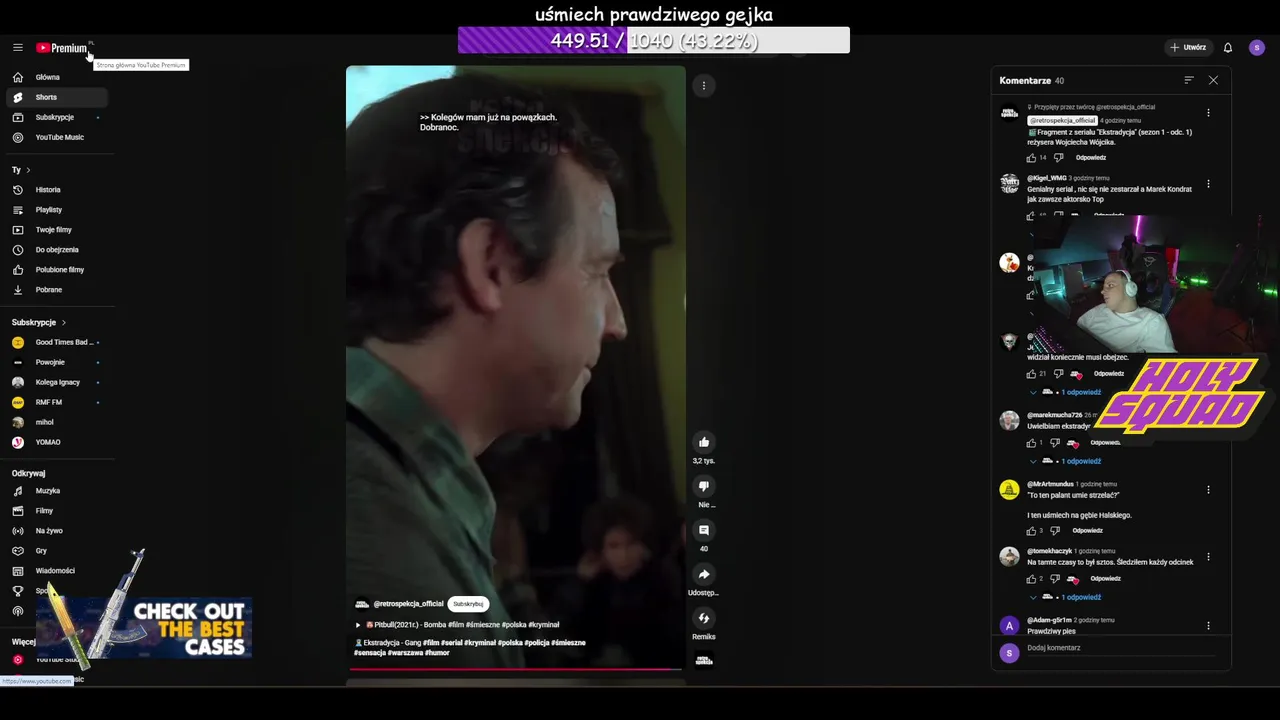Open the hamburger guide menu
This screenshot has height=720, width=1280.
(x=17, y=47)
